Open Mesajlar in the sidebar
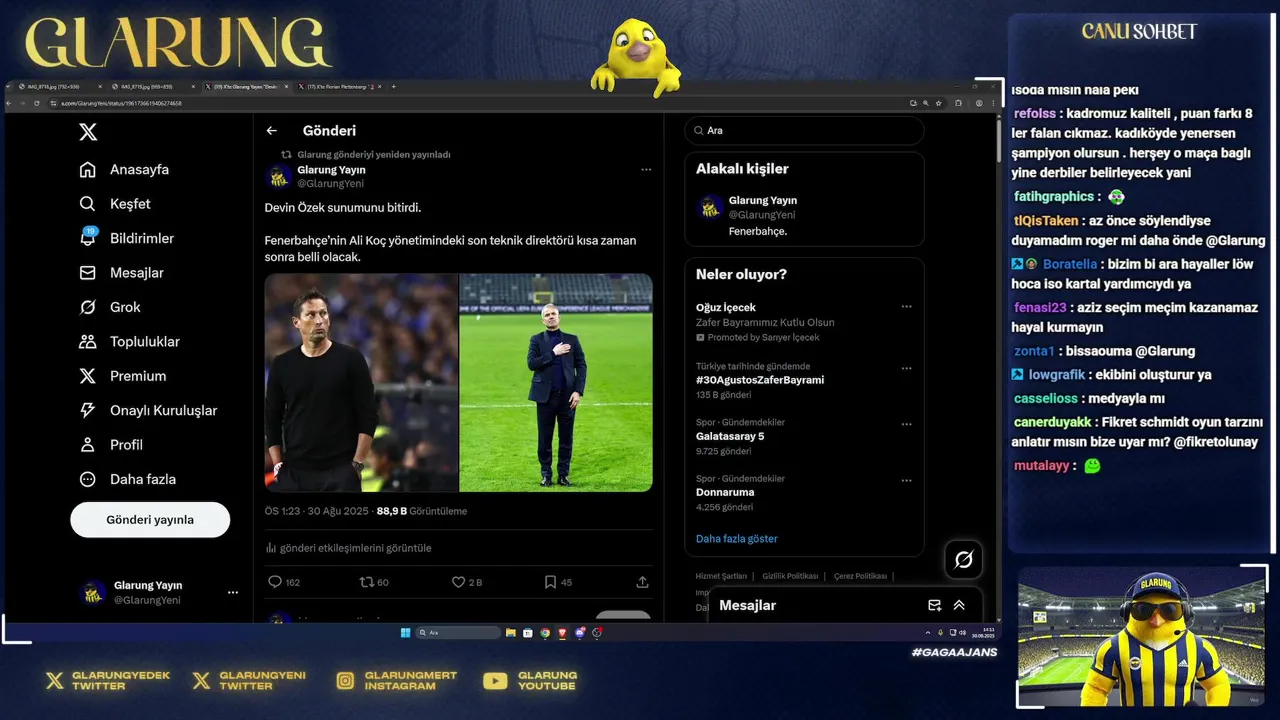Image resolution: width=1280 pixels, height=720 pixels. pyautogui.click(x=121, y=273)
